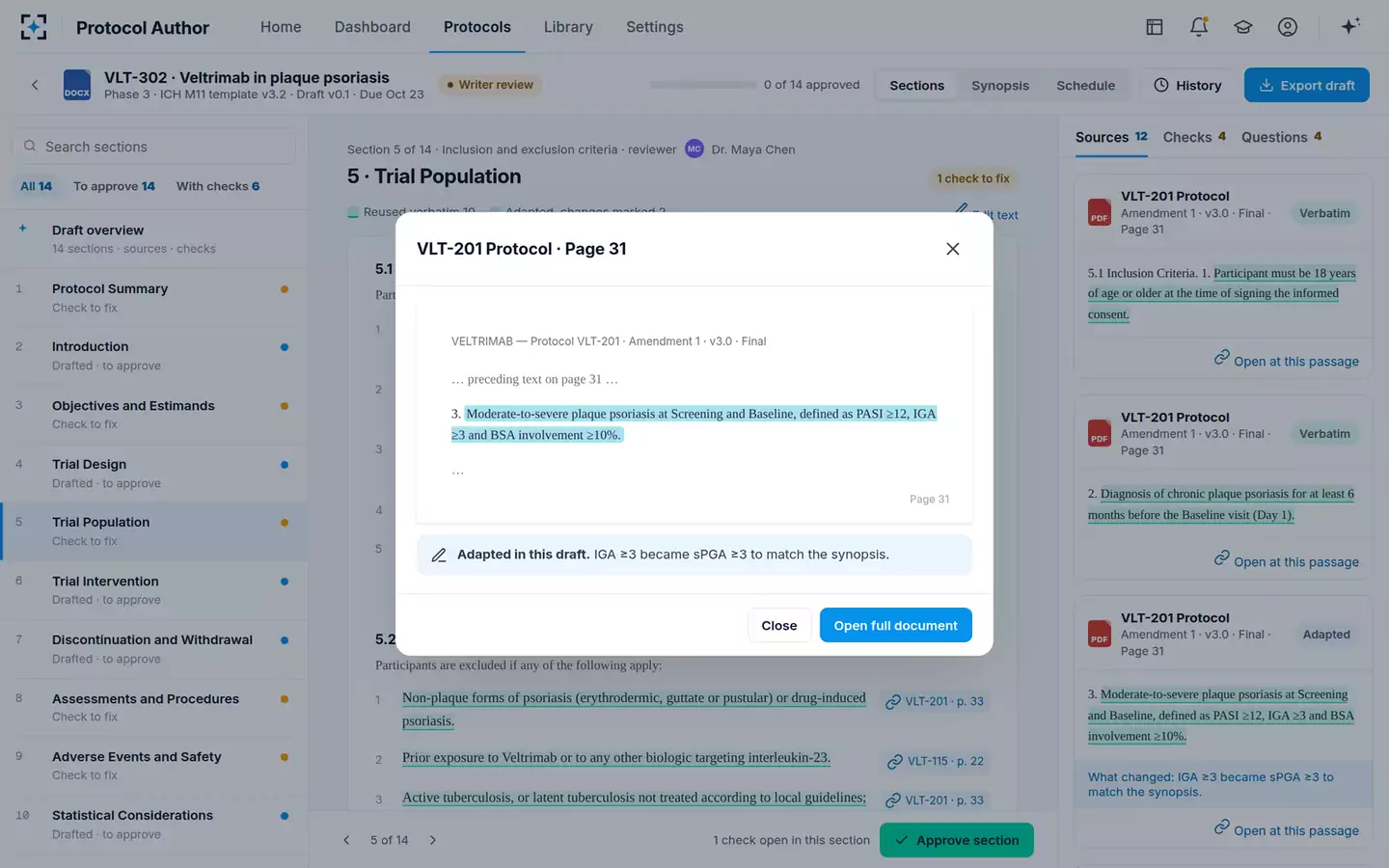Go back with the left arrow icon
The height and width of the screenshot is (868, 1389).
tap(35, 85)
